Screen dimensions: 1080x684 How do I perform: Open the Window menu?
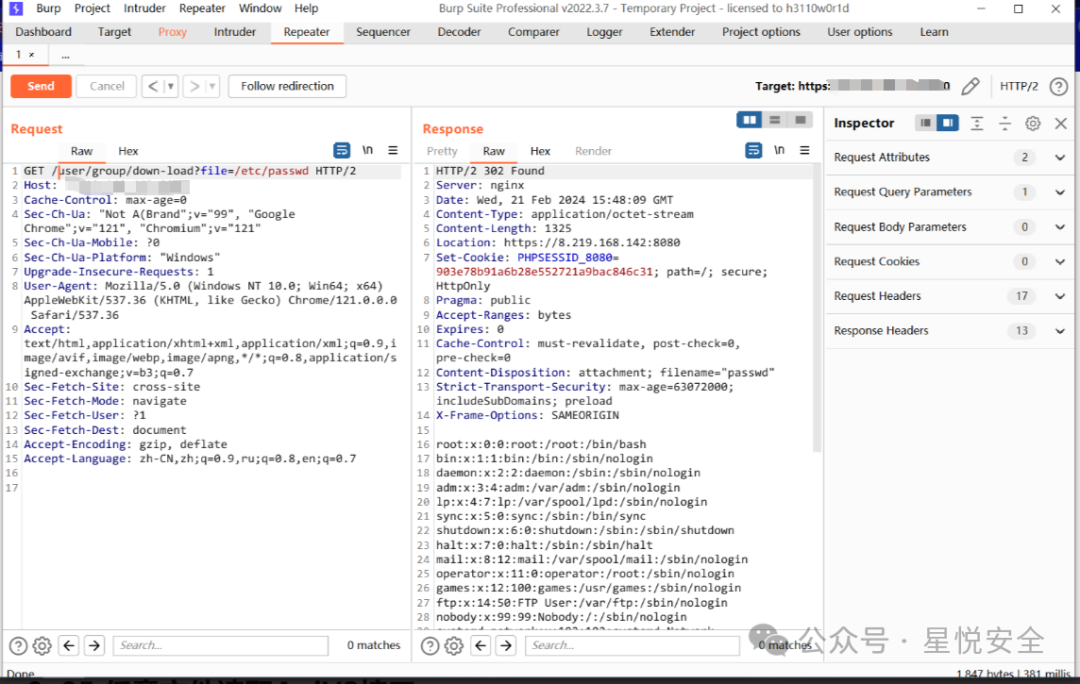[260, 8]
